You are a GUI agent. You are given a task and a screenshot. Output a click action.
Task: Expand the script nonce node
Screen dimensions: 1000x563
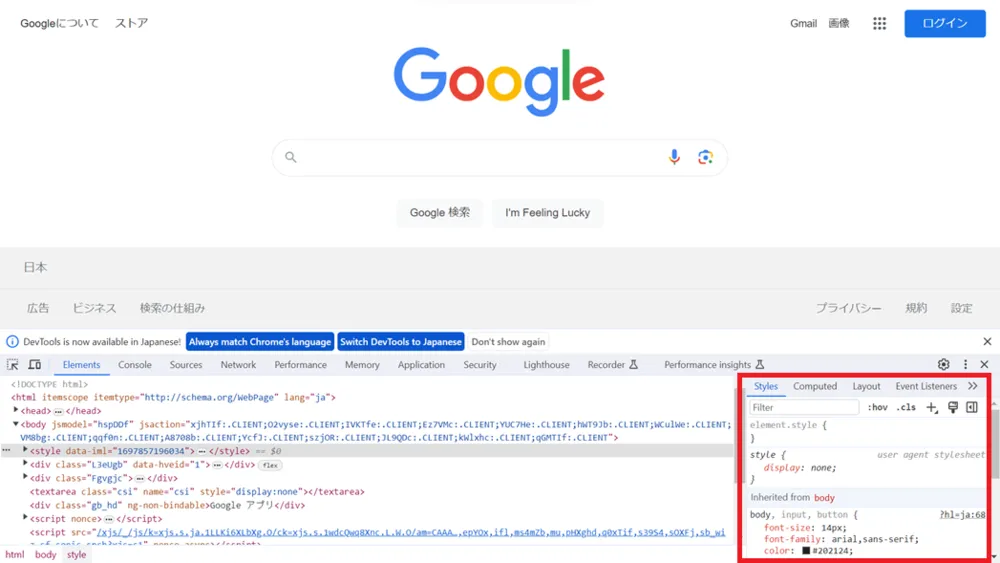pyautogui.click(x=26, y=518)
